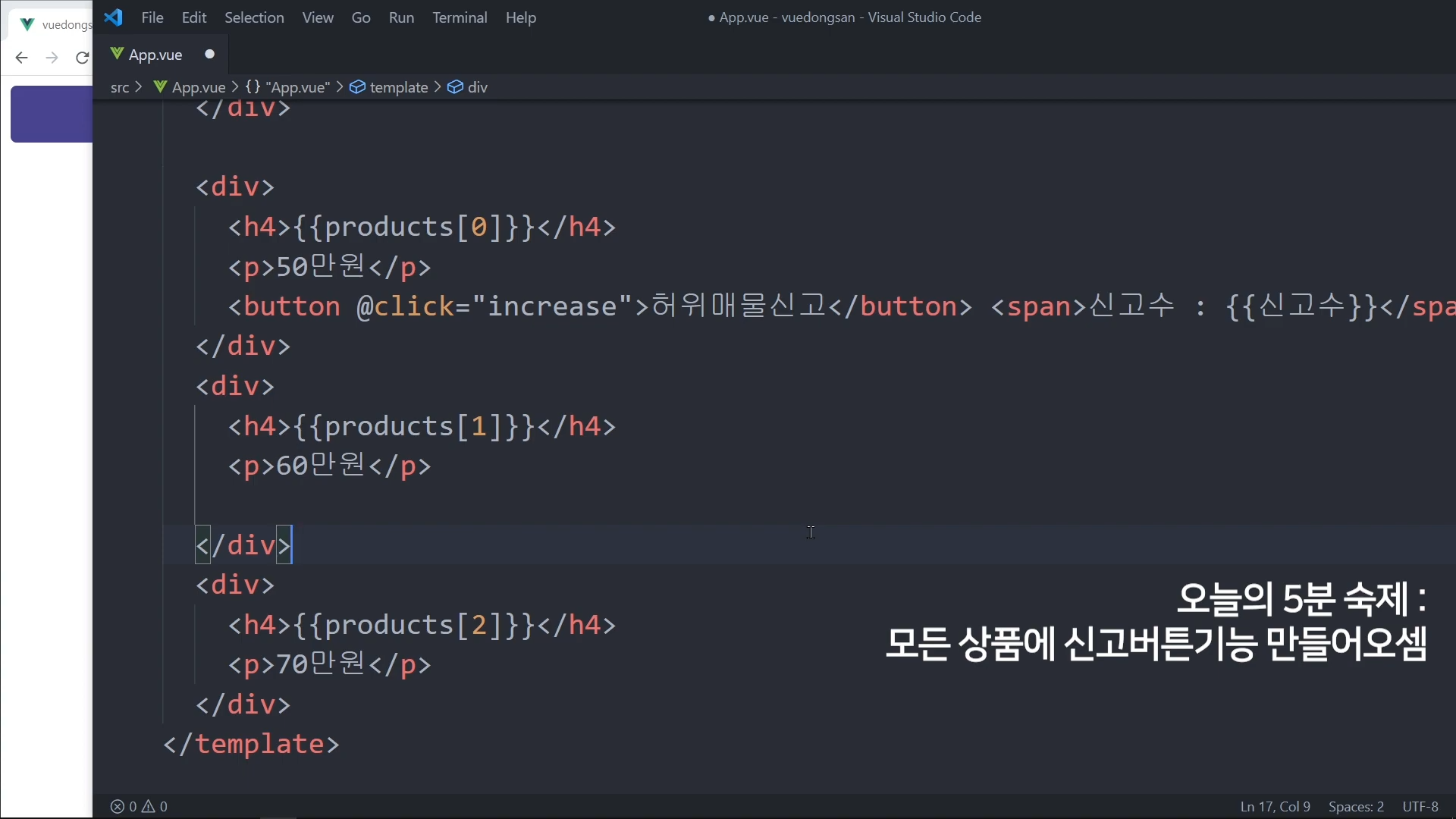Screen dimensions: 1456x819
Task: Click the warnings triangle icon in status bar
Action: [149, 806]
